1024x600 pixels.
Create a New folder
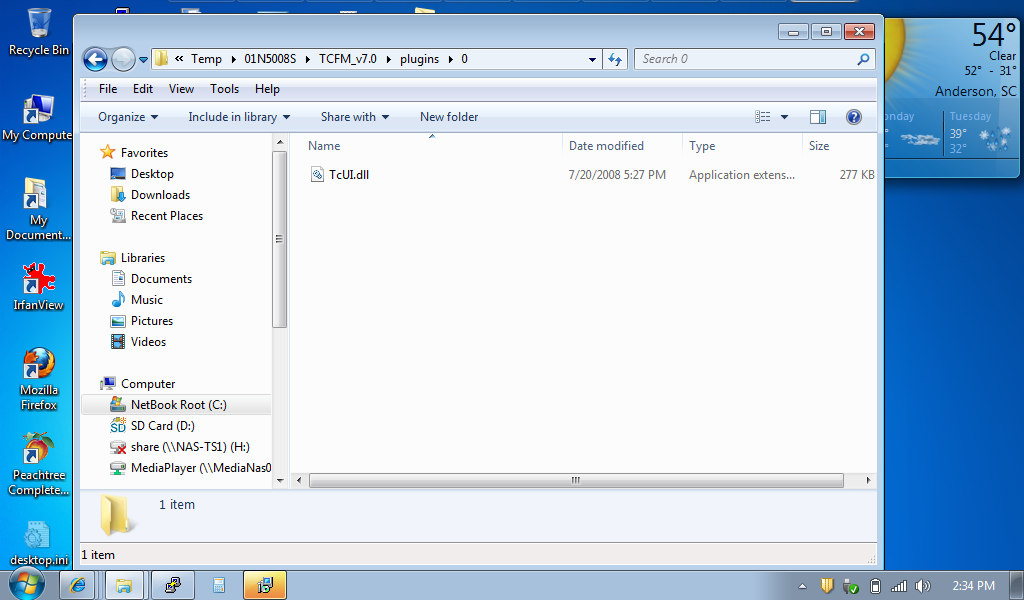coord(449,117)
